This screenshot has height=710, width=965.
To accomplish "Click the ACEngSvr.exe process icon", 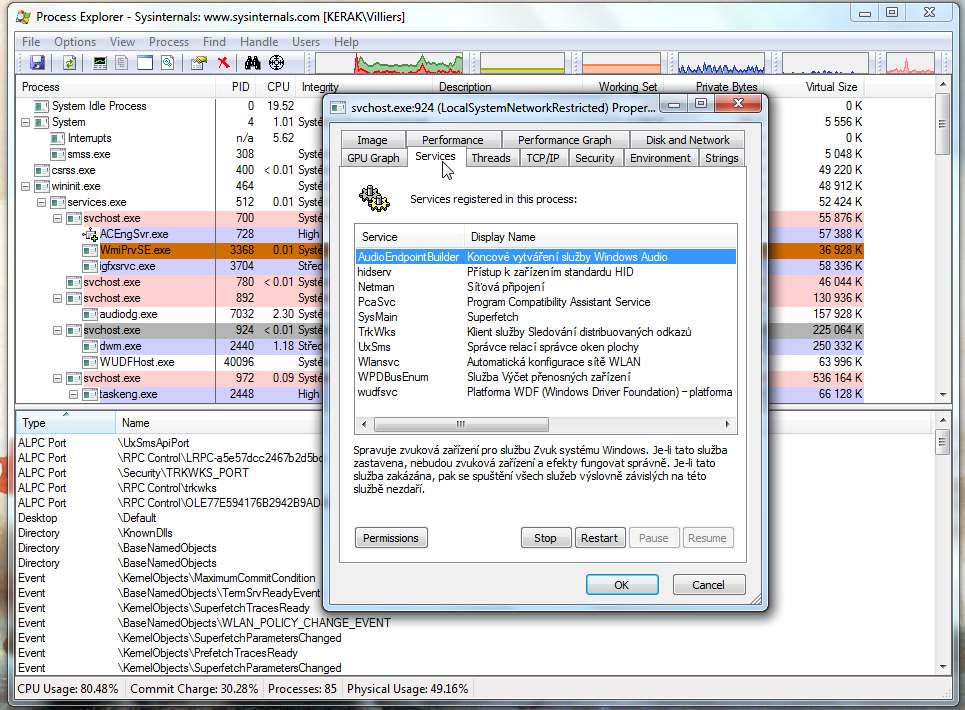I will pyautogui.click(x=90, y=234).
